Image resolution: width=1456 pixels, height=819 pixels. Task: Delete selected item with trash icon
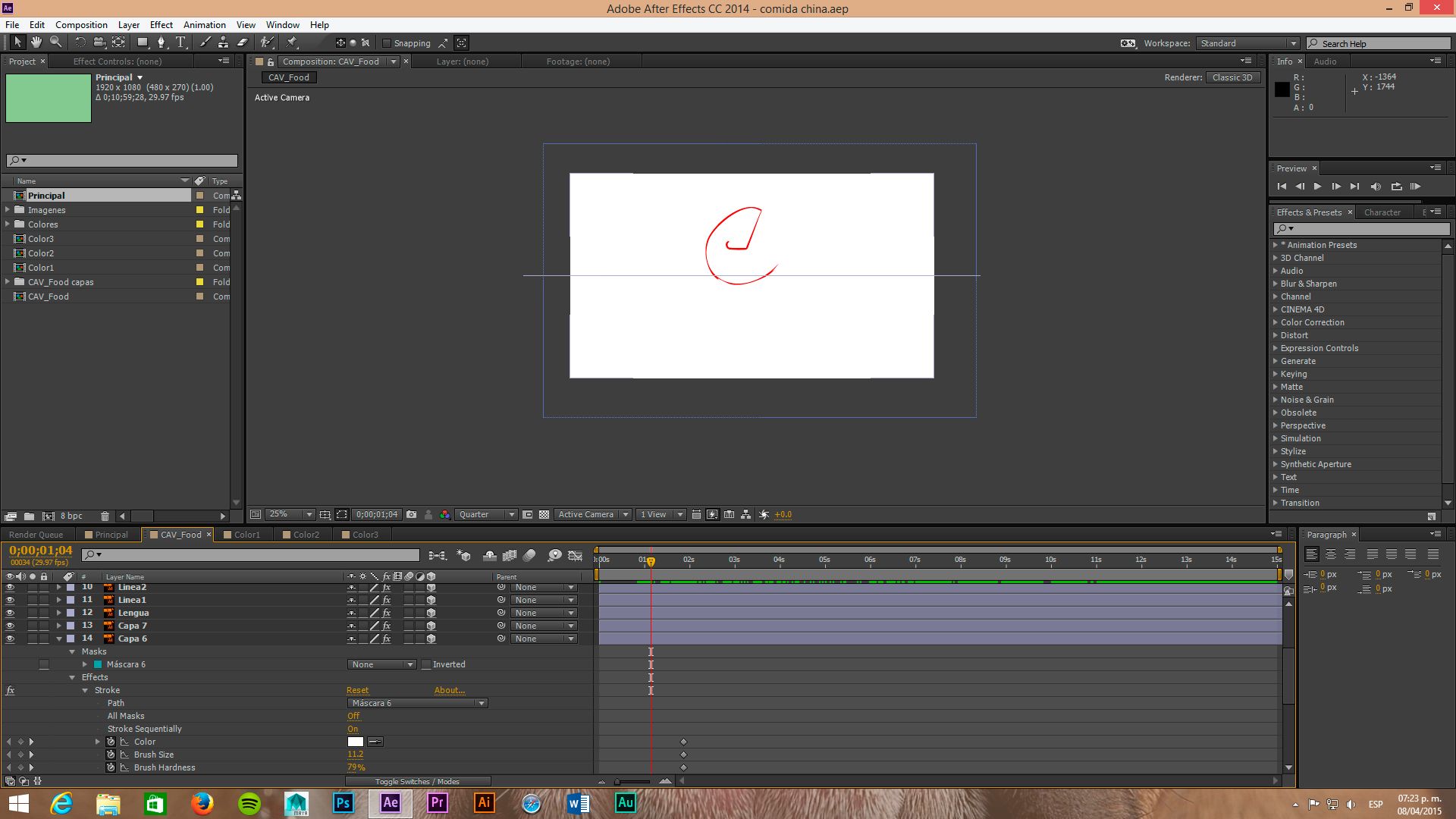pos(105,516)
